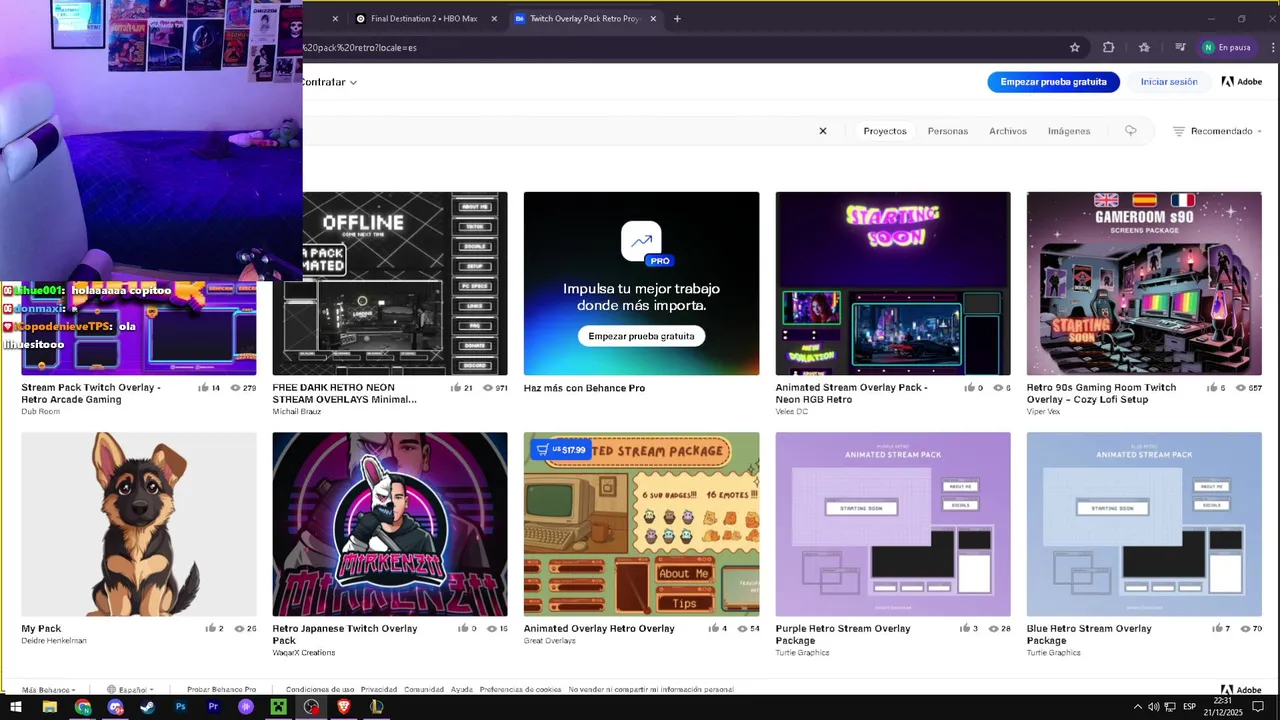Open Preferencias de cookies link

(520, 690)
